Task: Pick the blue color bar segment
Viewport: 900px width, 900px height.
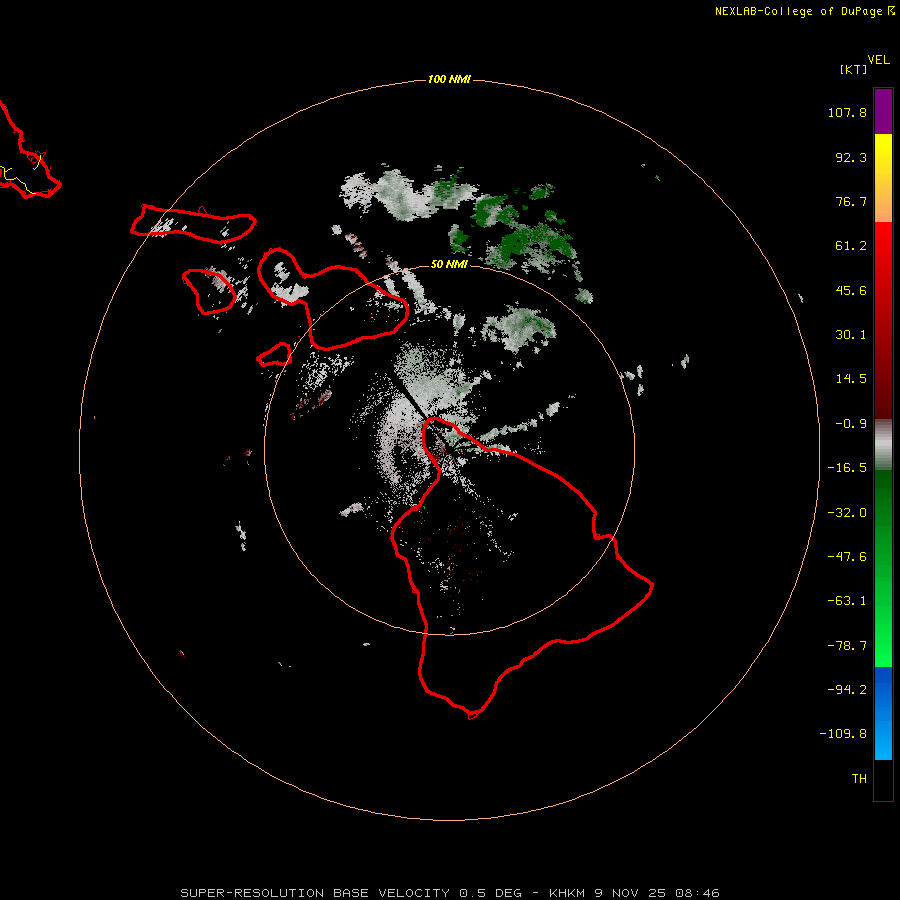Action: 883,713
